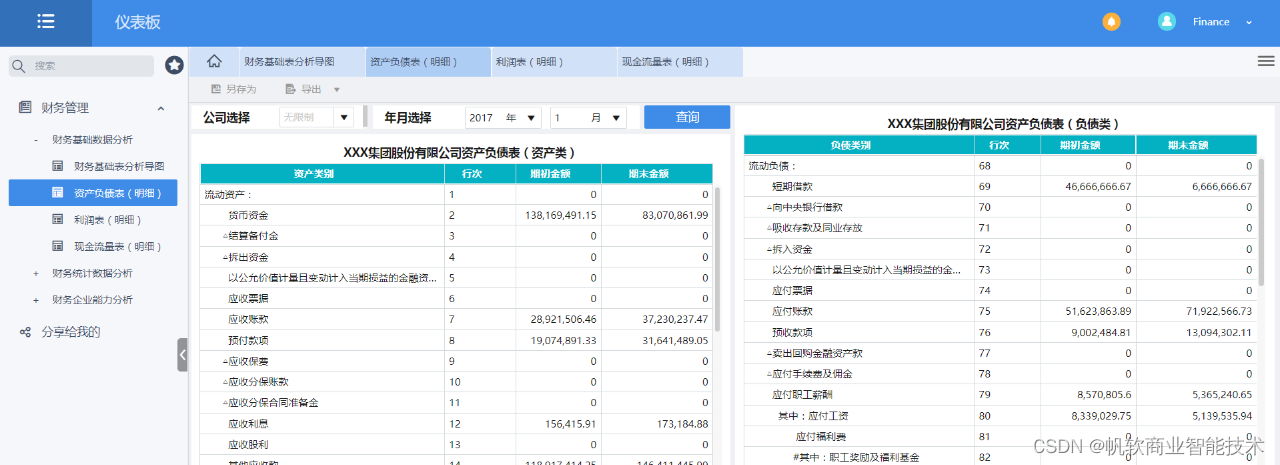Click the Finance user avatar

pyautogui.click(x=1166, y=21)
